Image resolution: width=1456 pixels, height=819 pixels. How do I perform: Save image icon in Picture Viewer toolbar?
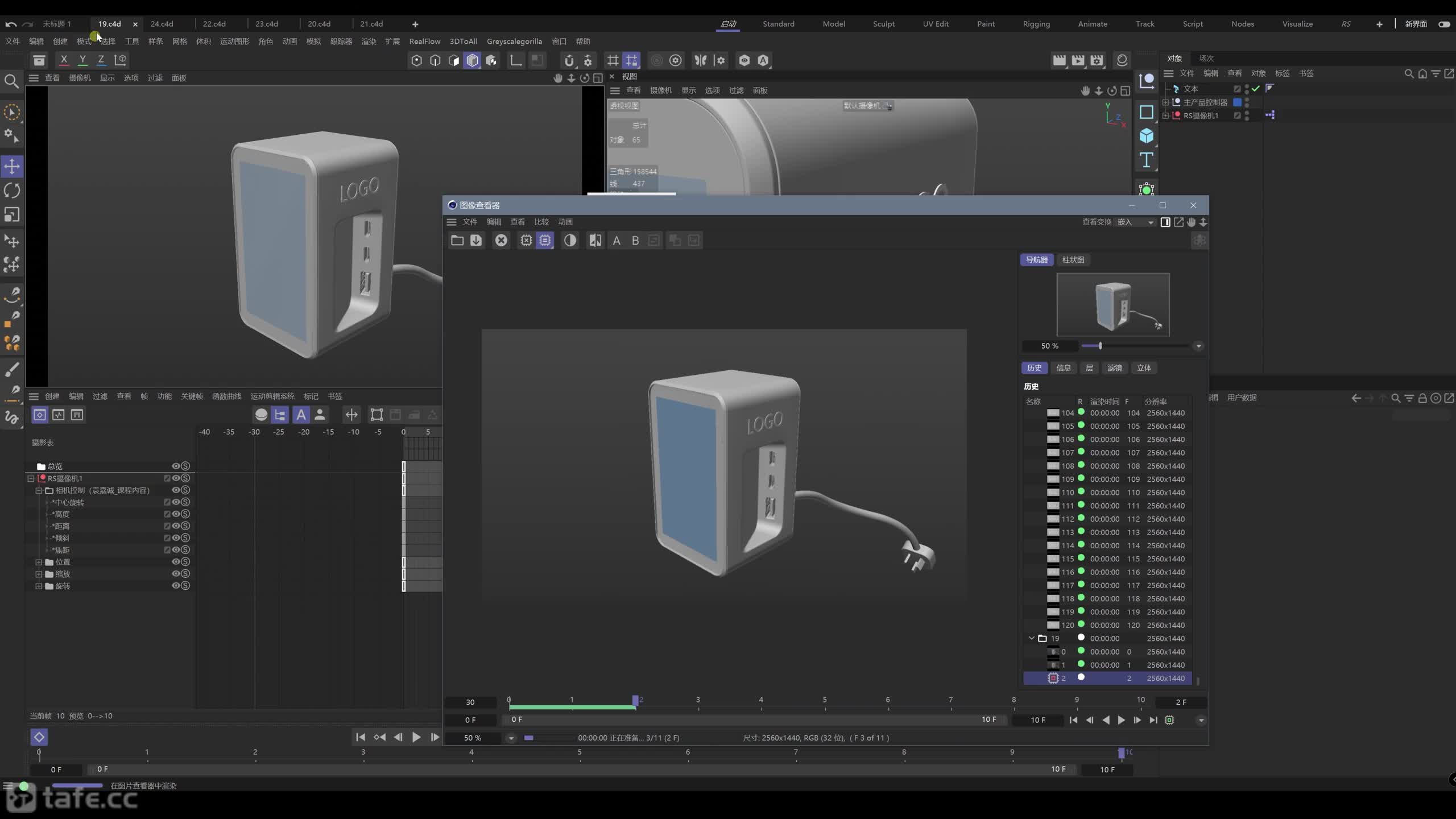(x=476, y=241)
